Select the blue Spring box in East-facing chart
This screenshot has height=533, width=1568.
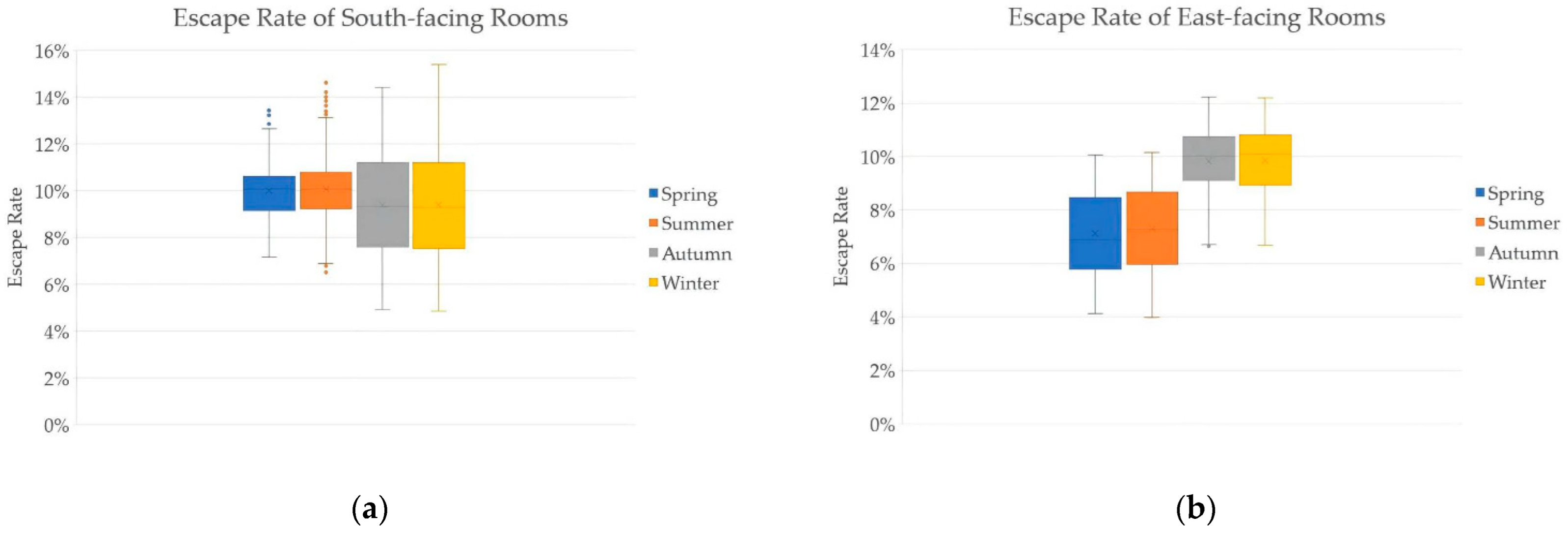pos(1095,233)
